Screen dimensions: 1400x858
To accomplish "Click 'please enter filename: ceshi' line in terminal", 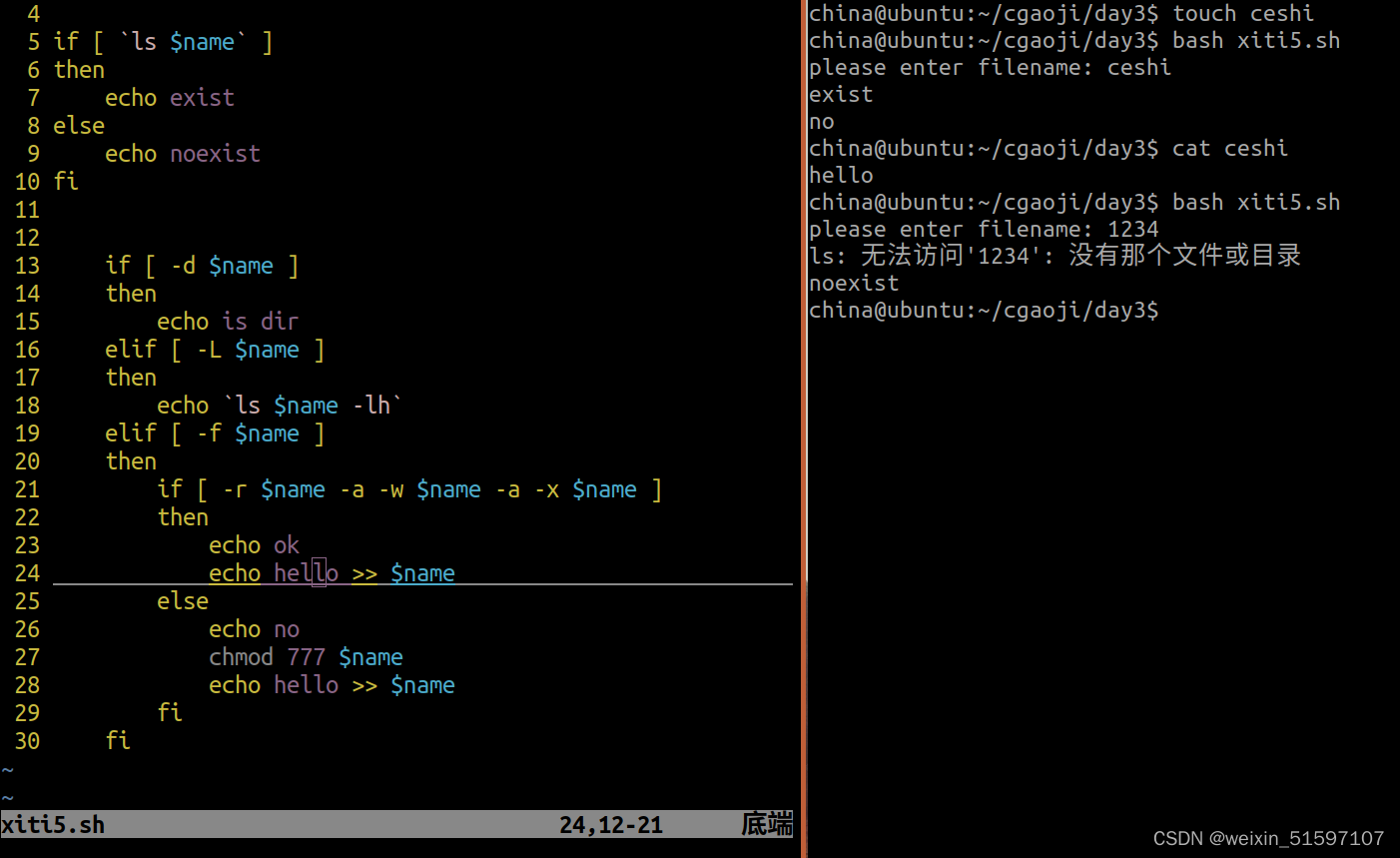I will point(991,68).
